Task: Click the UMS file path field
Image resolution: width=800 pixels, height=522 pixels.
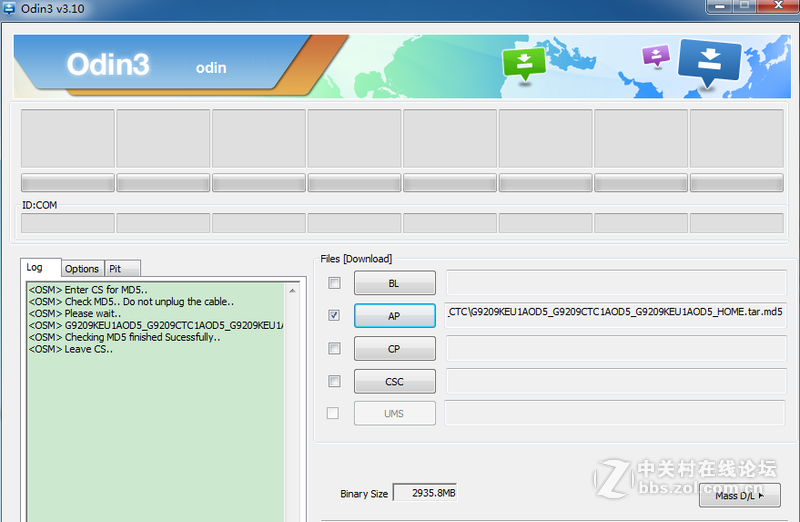Action: [615, 413]
